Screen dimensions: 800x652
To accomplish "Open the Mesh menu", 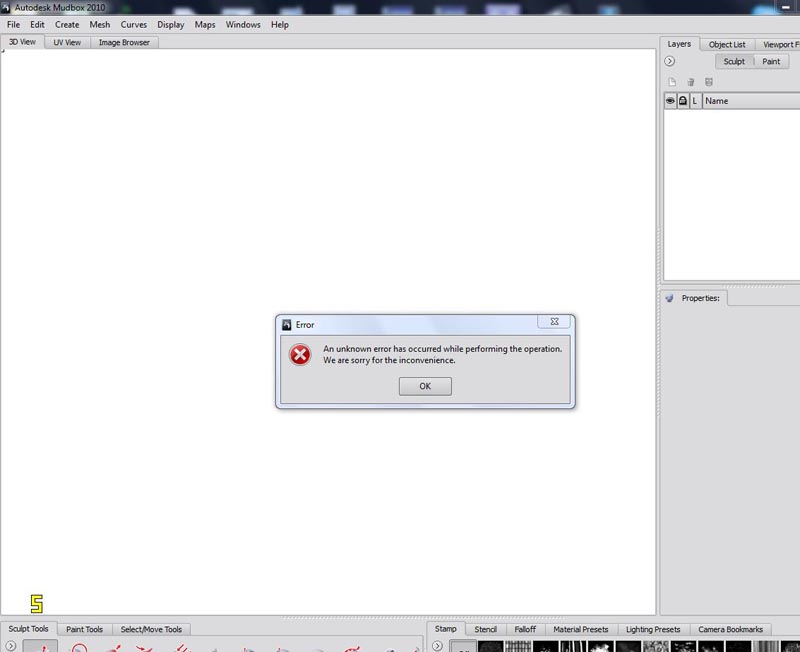I will (x=99, y=24).
